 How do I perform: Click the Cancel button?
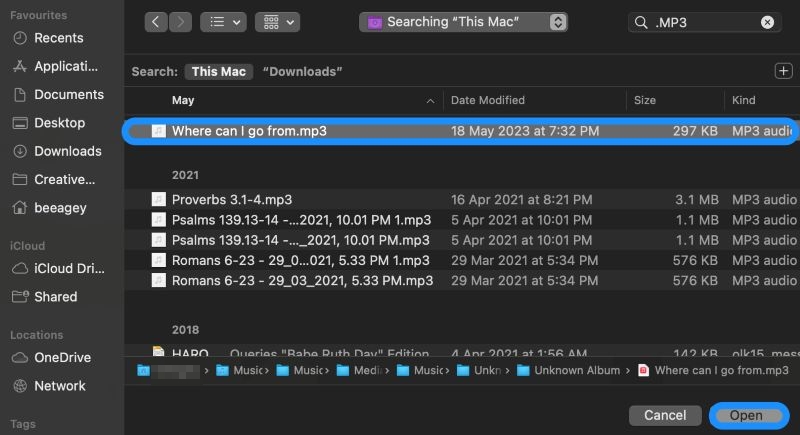click(665, 415)
